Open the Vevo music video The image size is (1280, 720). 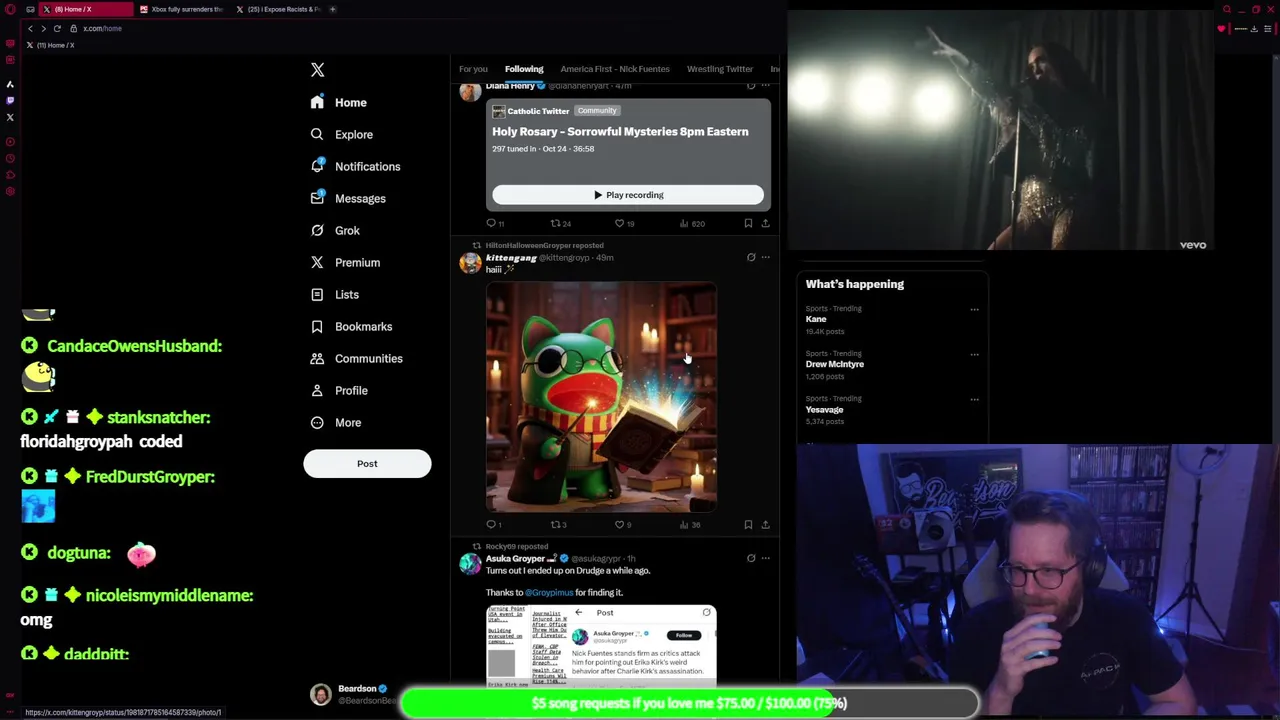click(x=1000, y=130)
